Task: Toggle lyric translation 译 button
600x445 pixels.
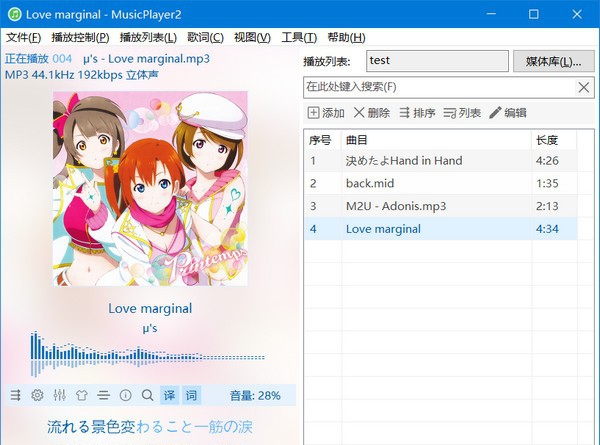Action: pyautogui.click(x=169, y=395)
